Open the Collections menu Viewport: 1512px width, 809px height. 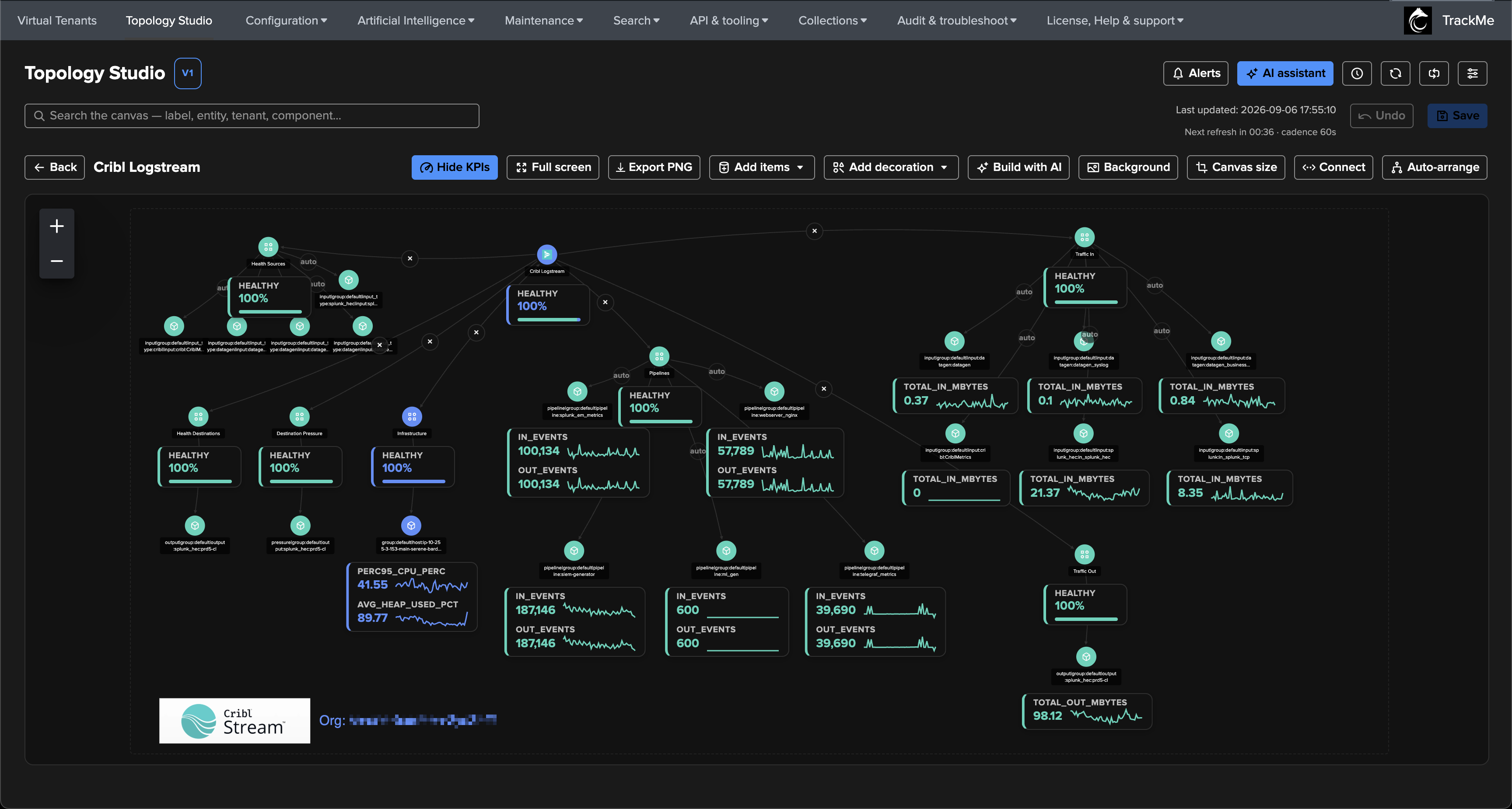click(832, 21)
